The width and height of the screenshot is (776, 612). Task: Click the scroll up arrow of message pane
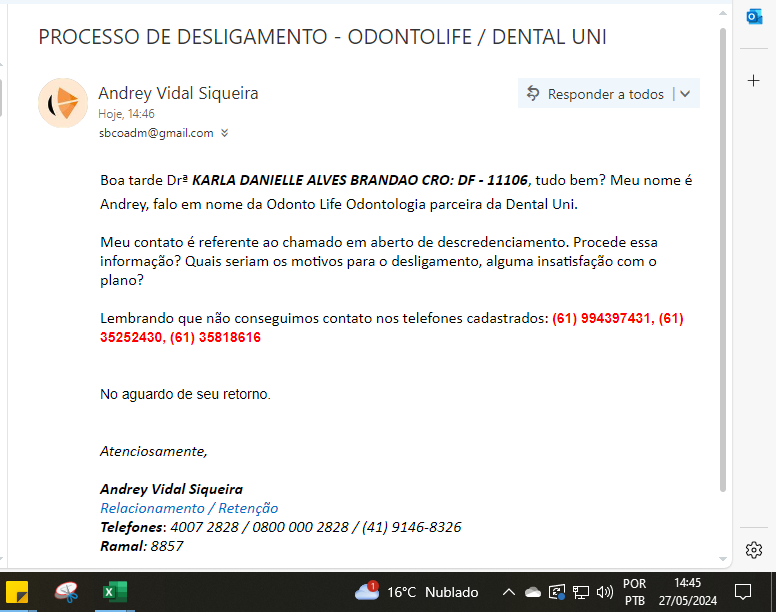723,13
